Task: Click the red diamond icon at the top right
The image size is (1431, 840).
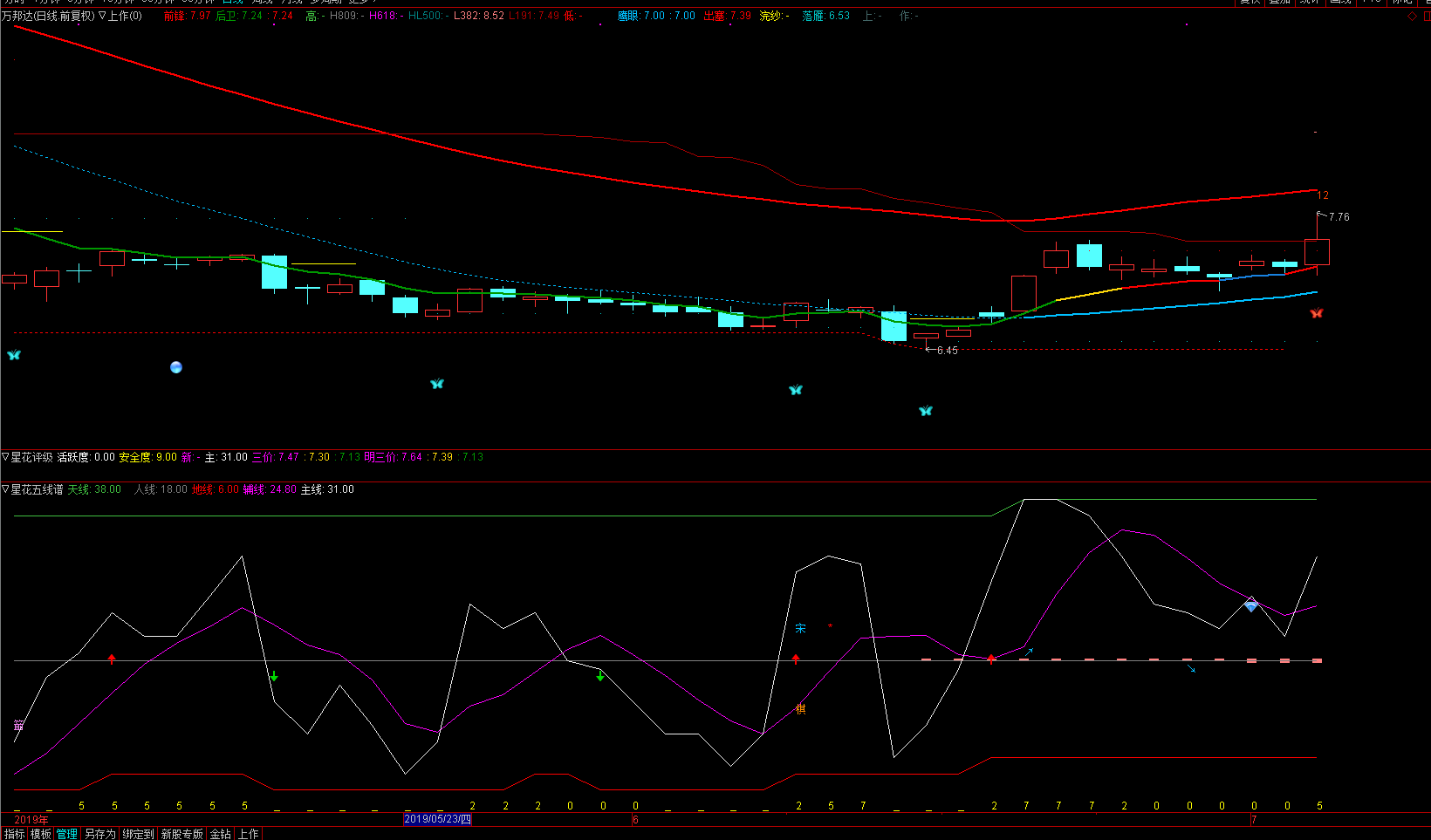Action: point(1413,16)
